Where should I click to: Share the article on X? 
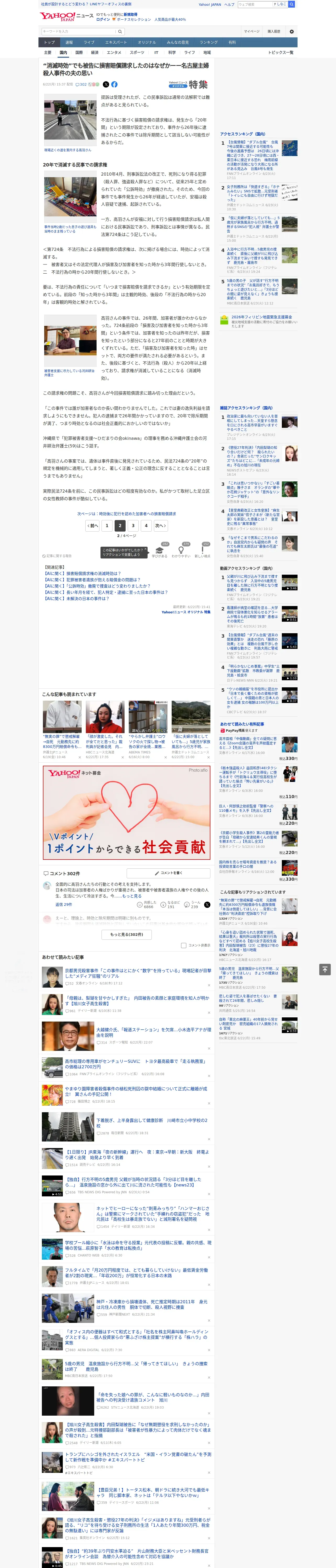(106, 85)
